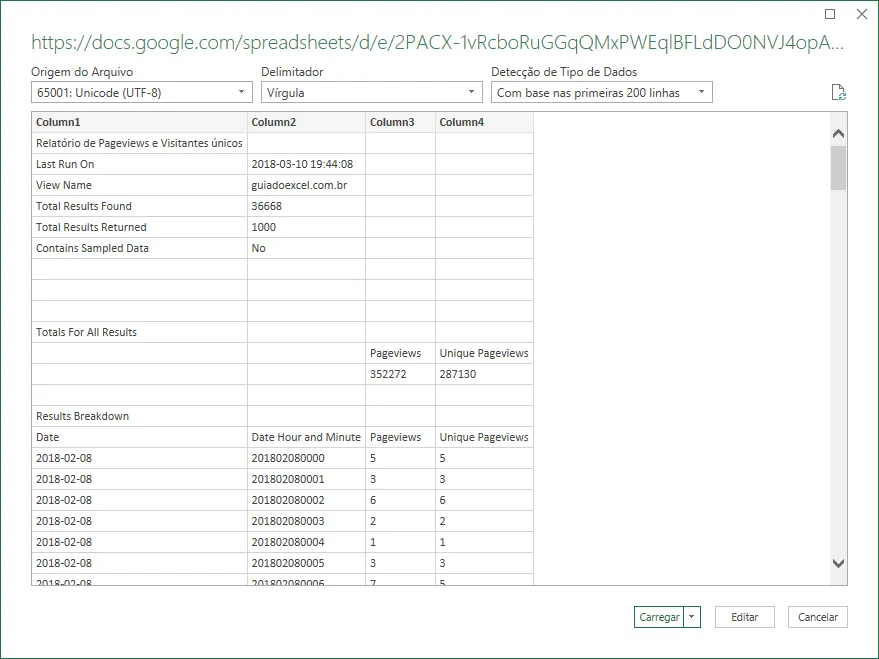879x659 pixels.
Task: Click the '201802080005' cell
Action: (x=307, y=563)
